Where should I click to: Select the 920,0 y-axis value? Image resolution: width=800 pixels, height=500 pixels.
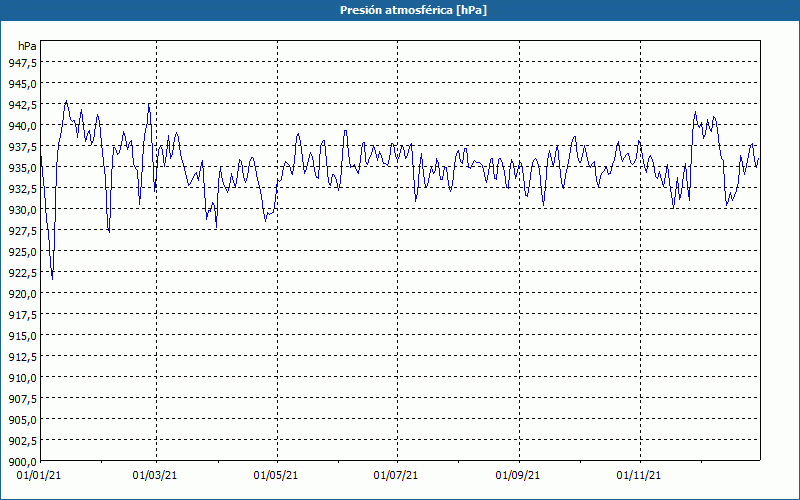click(x=22, y=294)
